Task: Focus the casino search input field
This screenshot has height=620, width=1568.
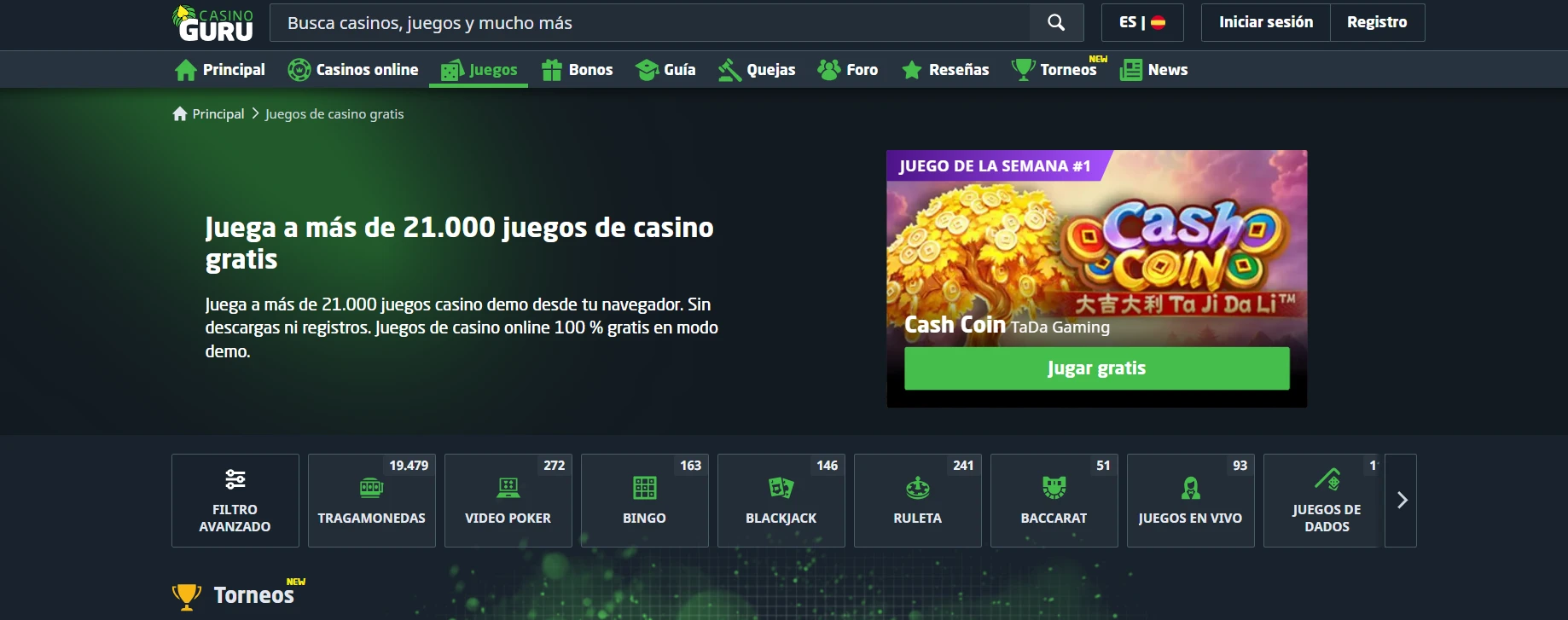Action: pyautogui.click(x=650, y=23)
